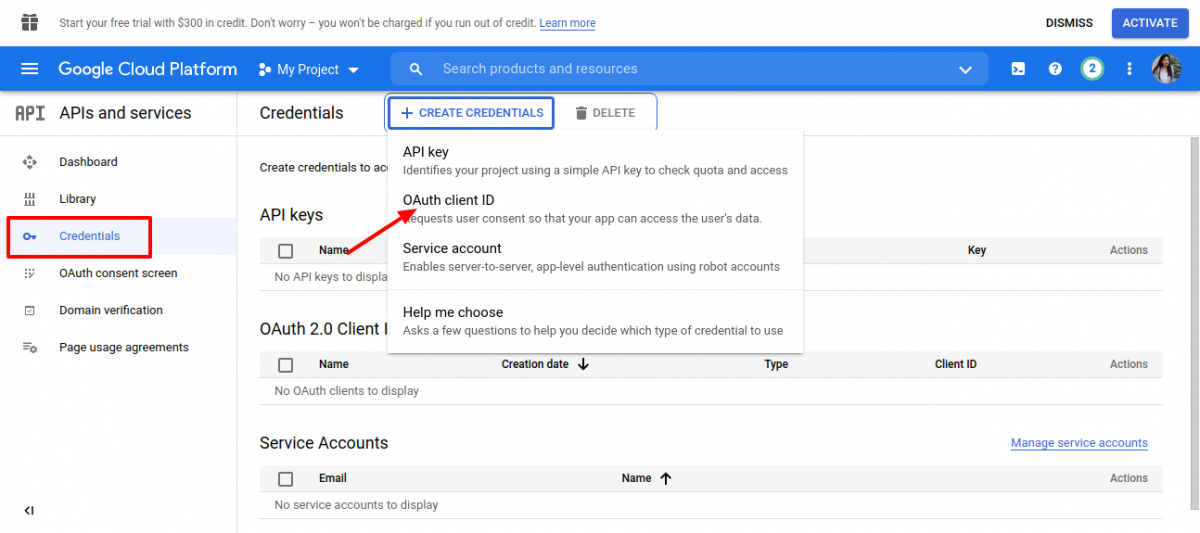Click the Page usage agreements icon

[x=29, y=347]
